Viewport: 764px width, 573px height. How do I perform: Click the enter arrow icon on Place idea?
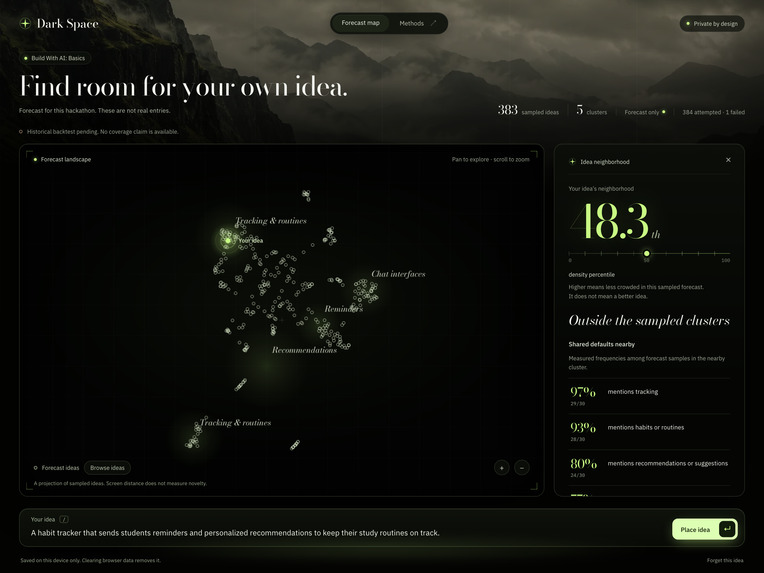click(x=727, y=529)
